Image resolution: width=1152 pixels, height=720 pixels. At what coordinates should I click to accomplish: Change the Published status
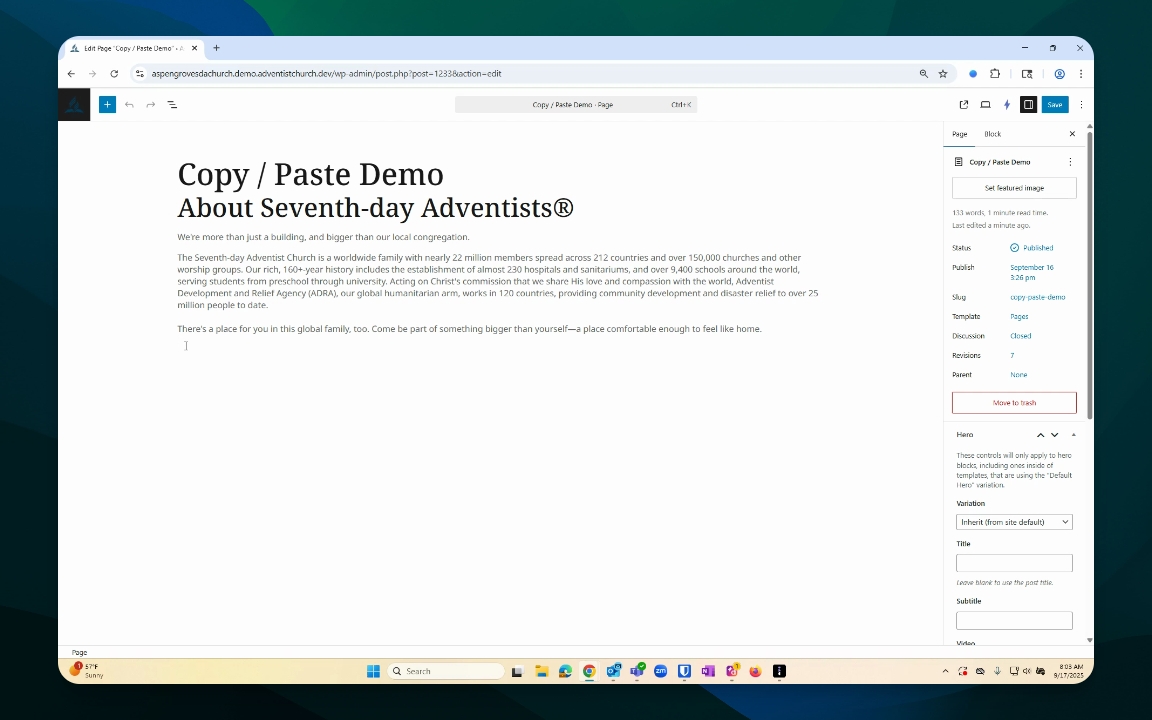1032,248
